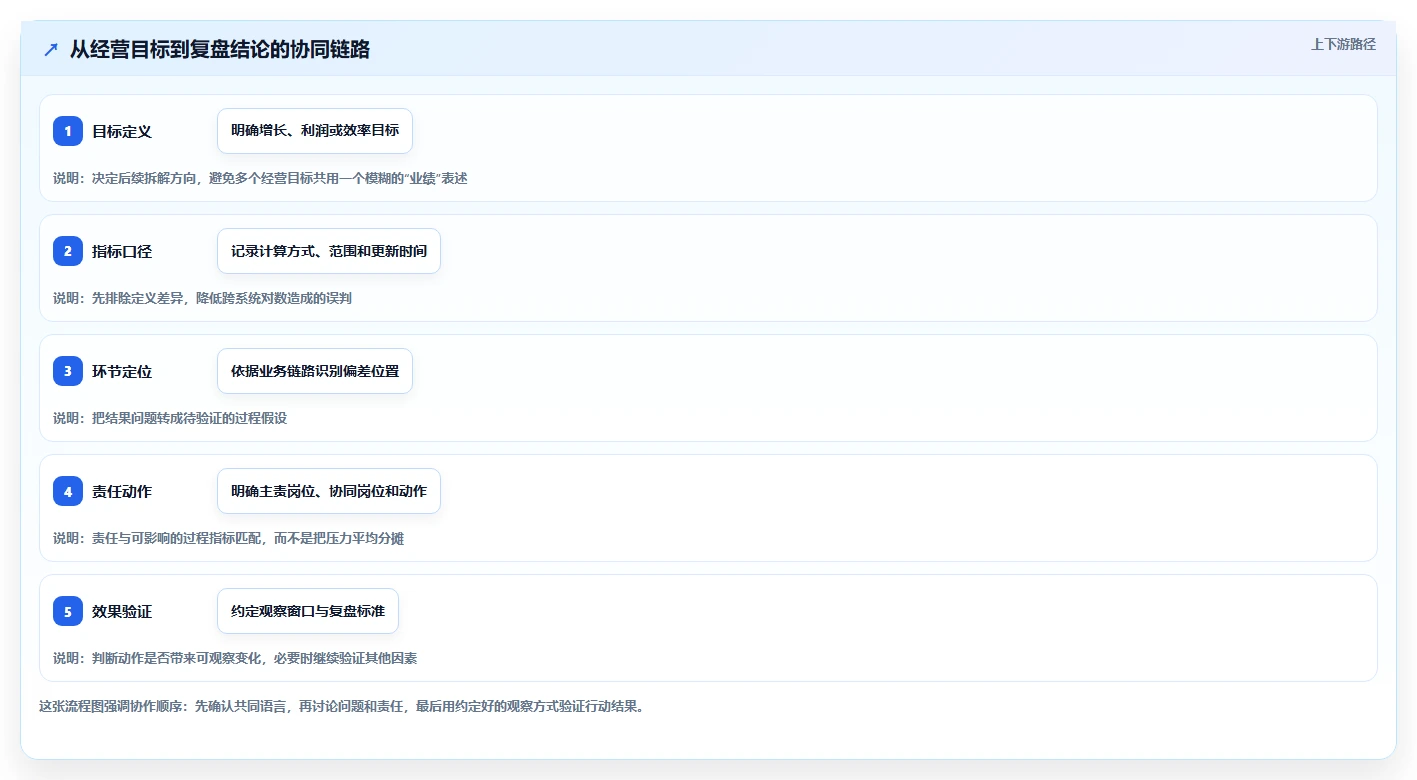Click the footer summary starting 这张流程图强调协作顺序
The image size is (1417, 780).
pos(342,706)
